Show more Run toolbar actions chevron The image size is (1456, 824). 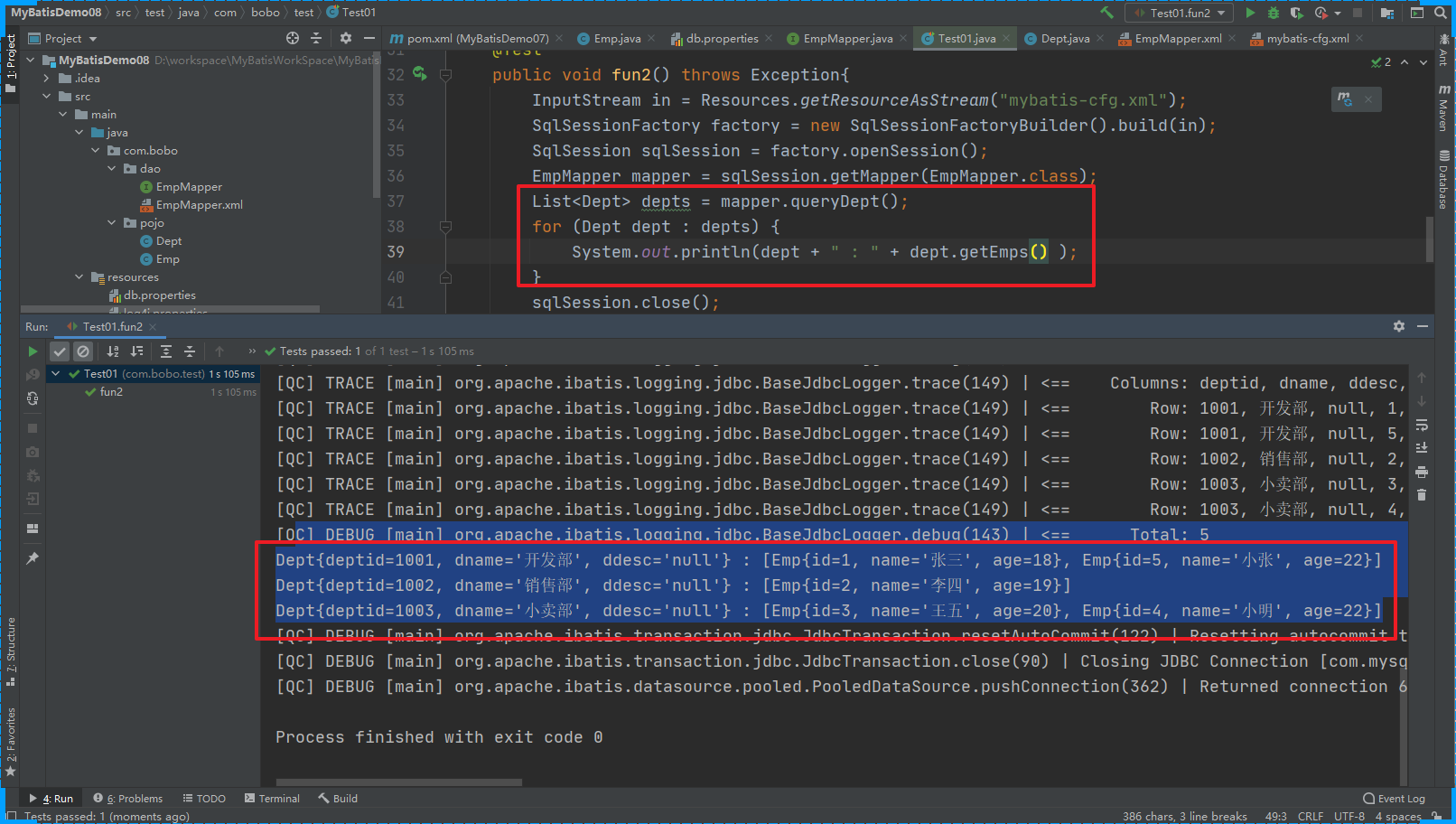point(252,351)
